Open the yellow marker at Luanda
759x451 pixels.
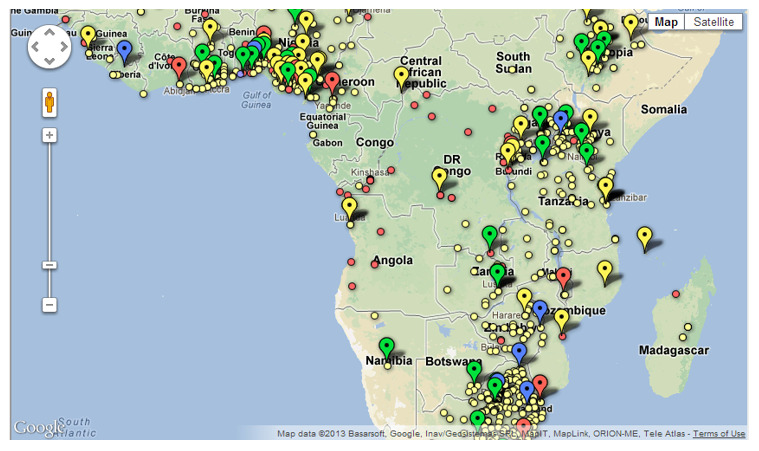pyautogui.click(x=349, y=207)
